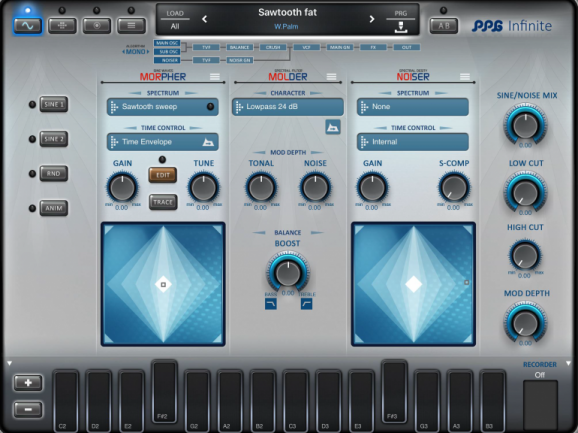The width and height of the screenshot is (578, 433).
Task: Collapse recorder using right triangle marker
Action: (x=568, y=363)
